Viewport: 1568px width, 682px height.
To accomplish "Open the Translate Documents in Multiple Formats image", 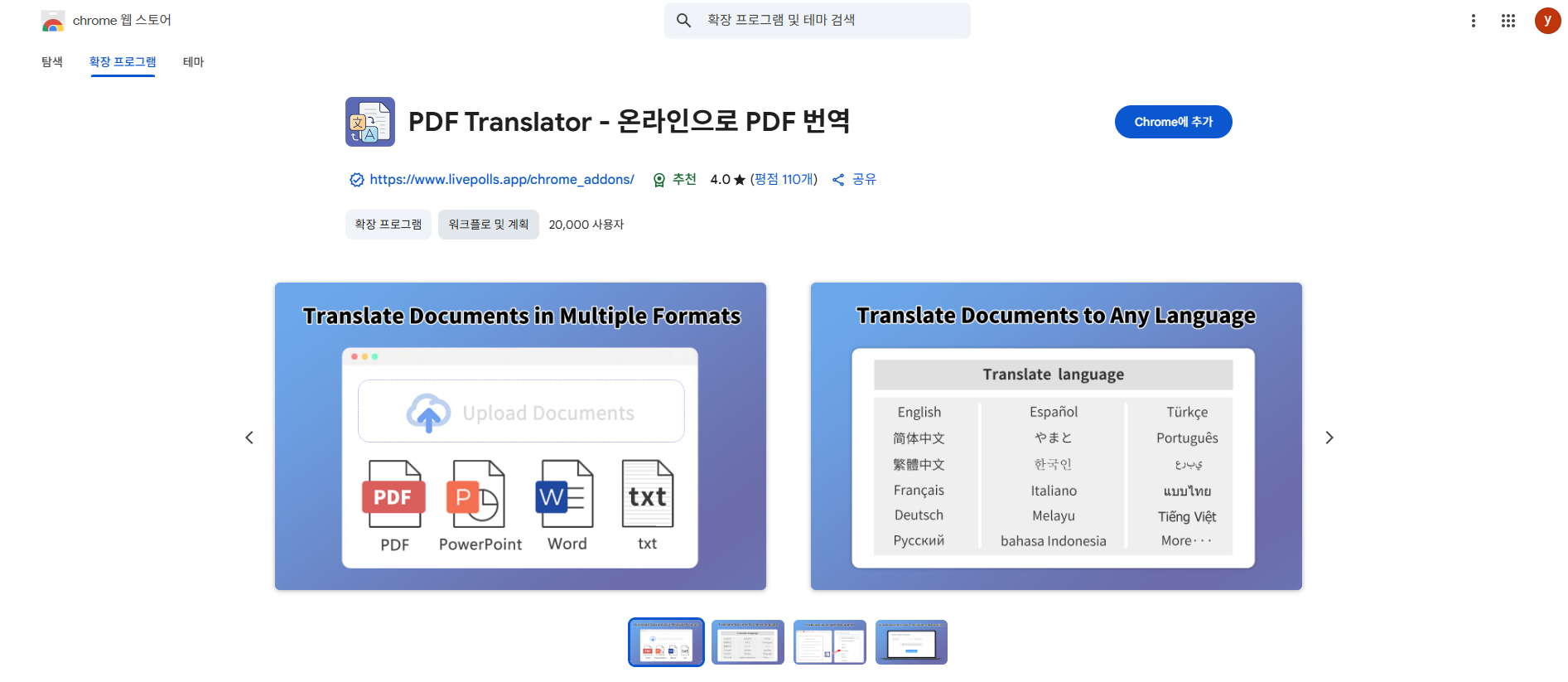I will (520, 437).
